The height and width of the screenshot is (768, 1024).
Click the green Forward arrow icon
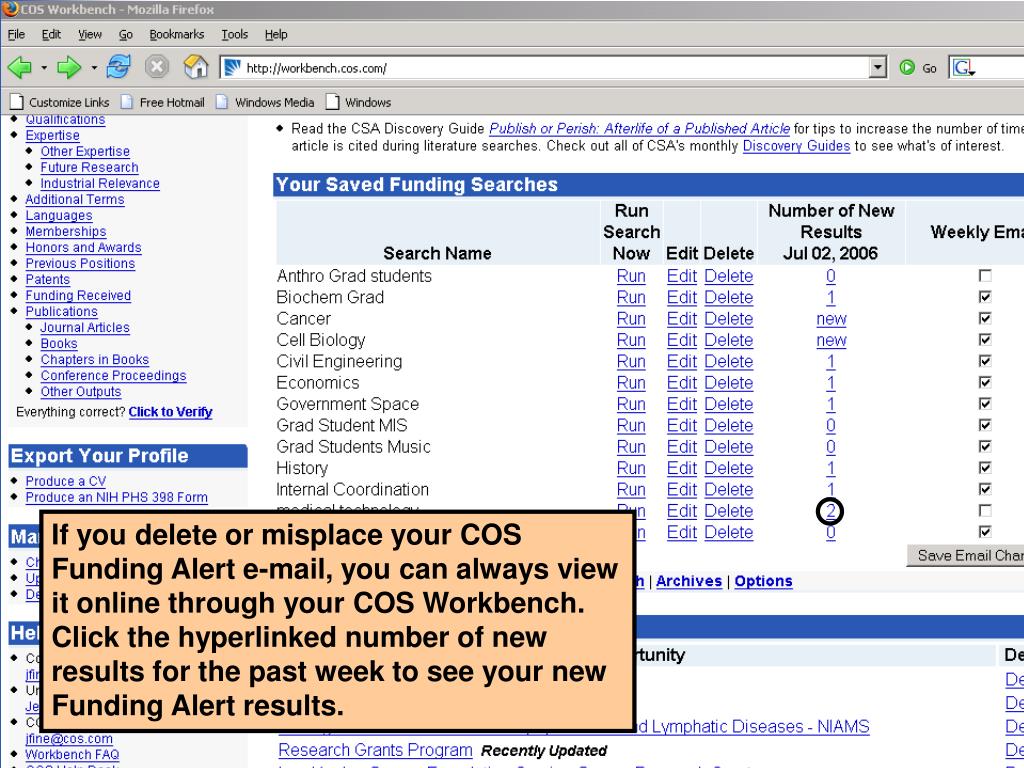69,67
